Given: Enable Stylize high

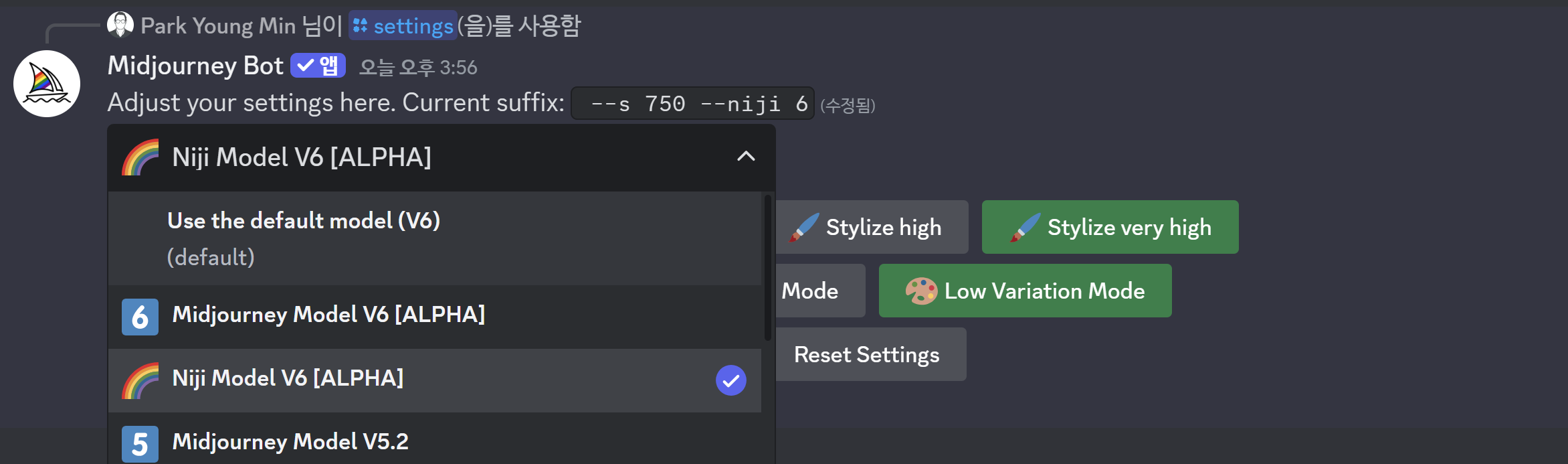Looking at the screenshot, I should 872,227.
